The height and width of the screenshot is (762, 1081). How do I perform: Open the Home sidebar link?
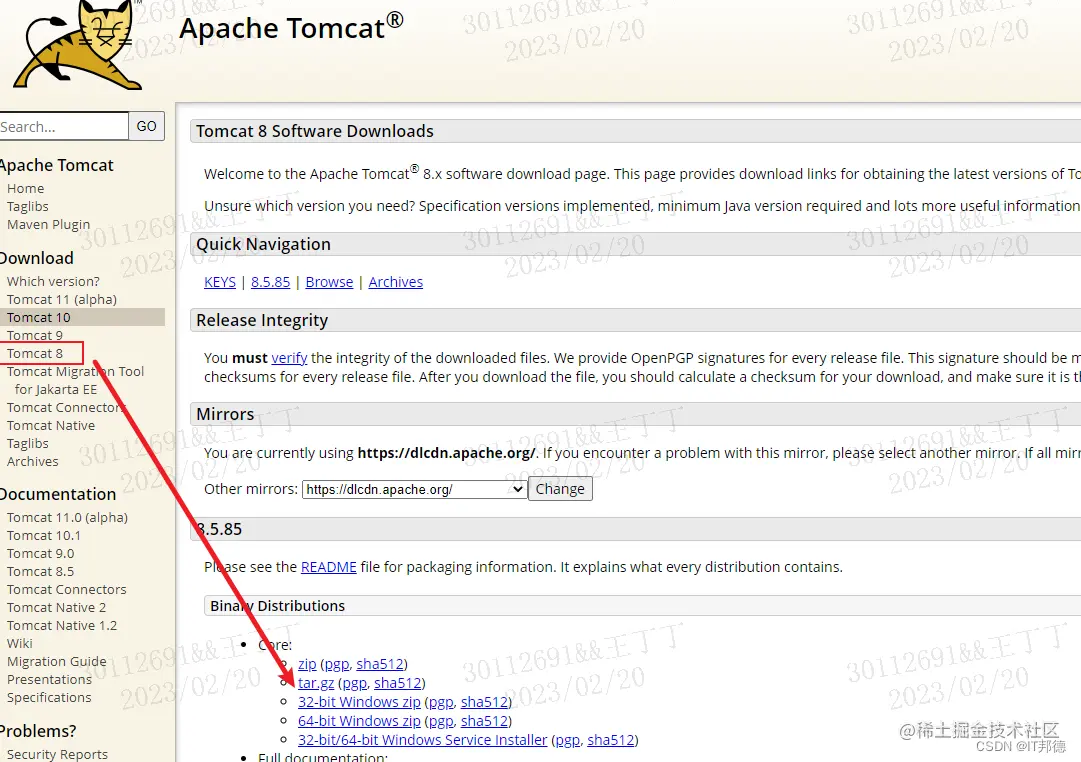pos(26,188)
